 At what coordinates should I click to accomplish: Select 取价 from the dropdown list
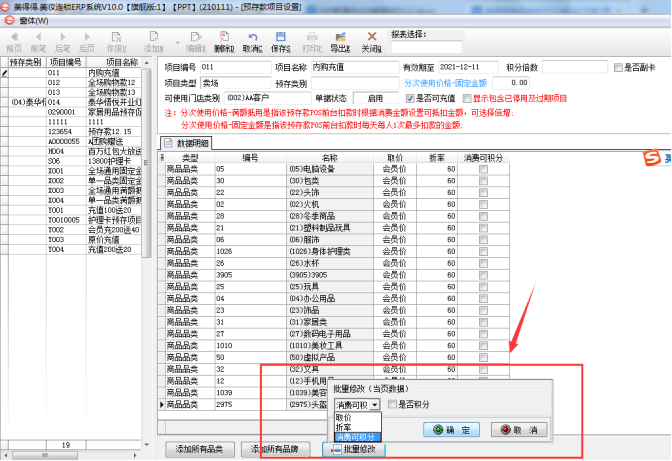[357, 417]
